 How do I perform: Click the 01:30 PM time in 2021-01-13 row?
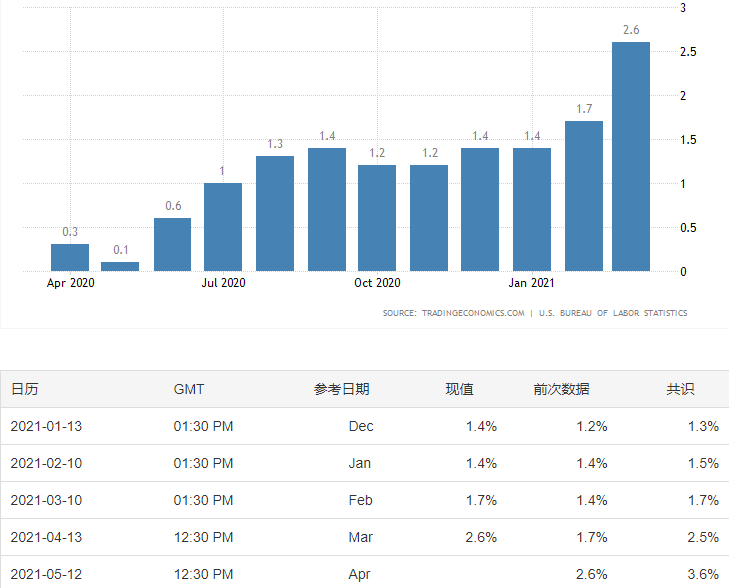click(203, 426)
